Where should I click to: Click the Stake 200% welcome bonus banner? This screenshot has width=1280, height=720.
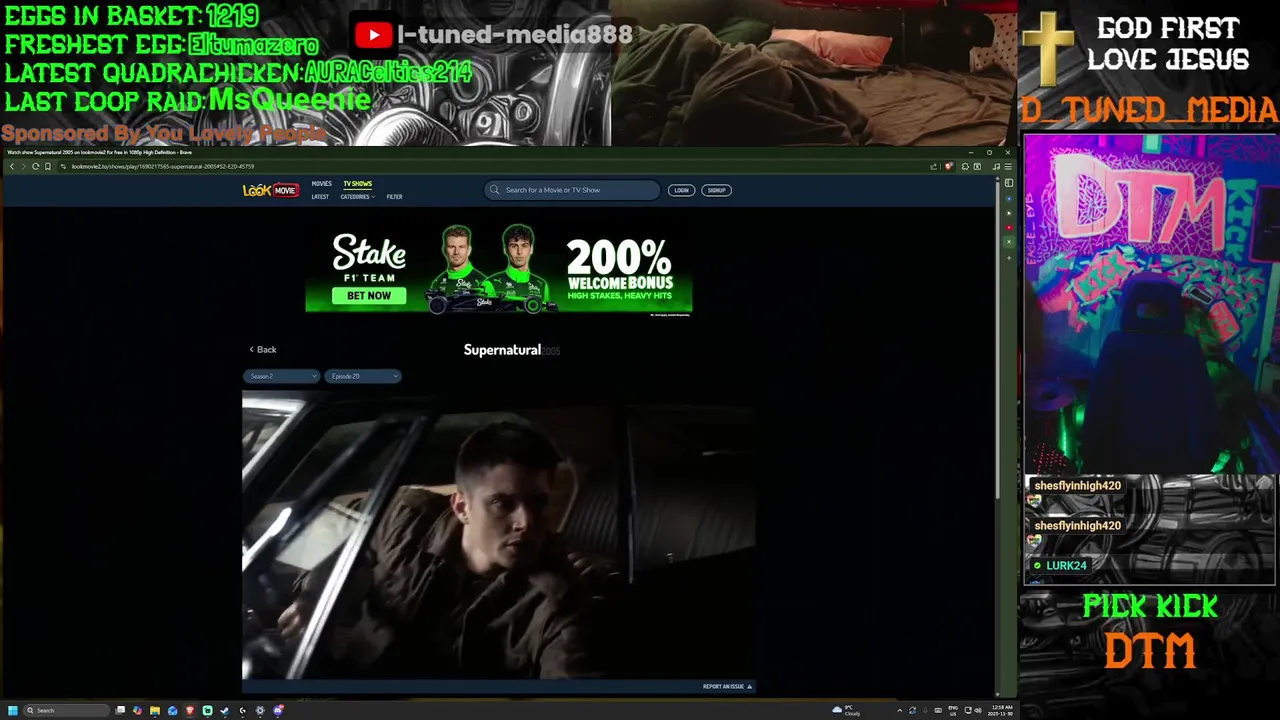pos(498,270)
